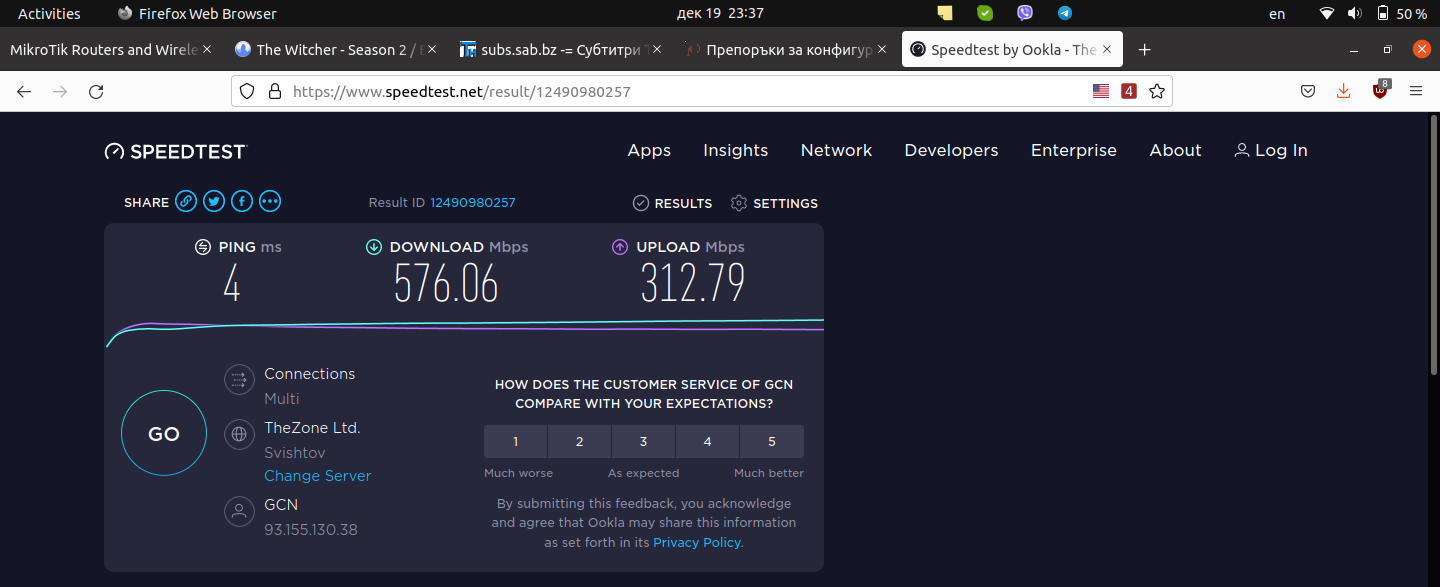Image resolution: width=1440 pixels, height=587 pixels.
Task: Click the URL address bar
Action: 680,91
